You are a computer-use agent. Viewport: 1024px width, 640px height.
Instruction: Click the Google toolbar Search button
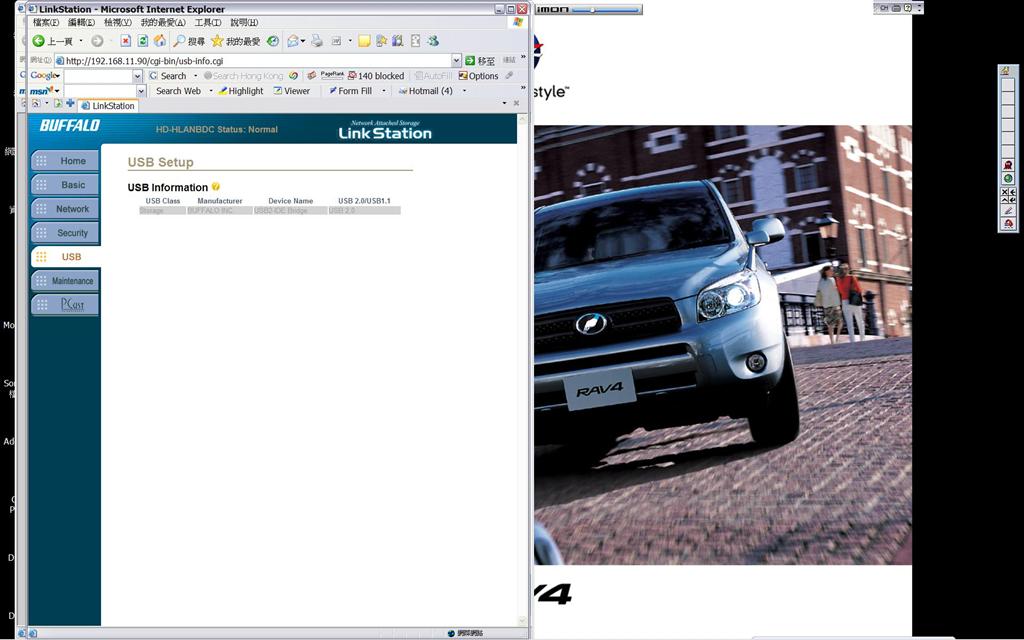coord(168,76)
